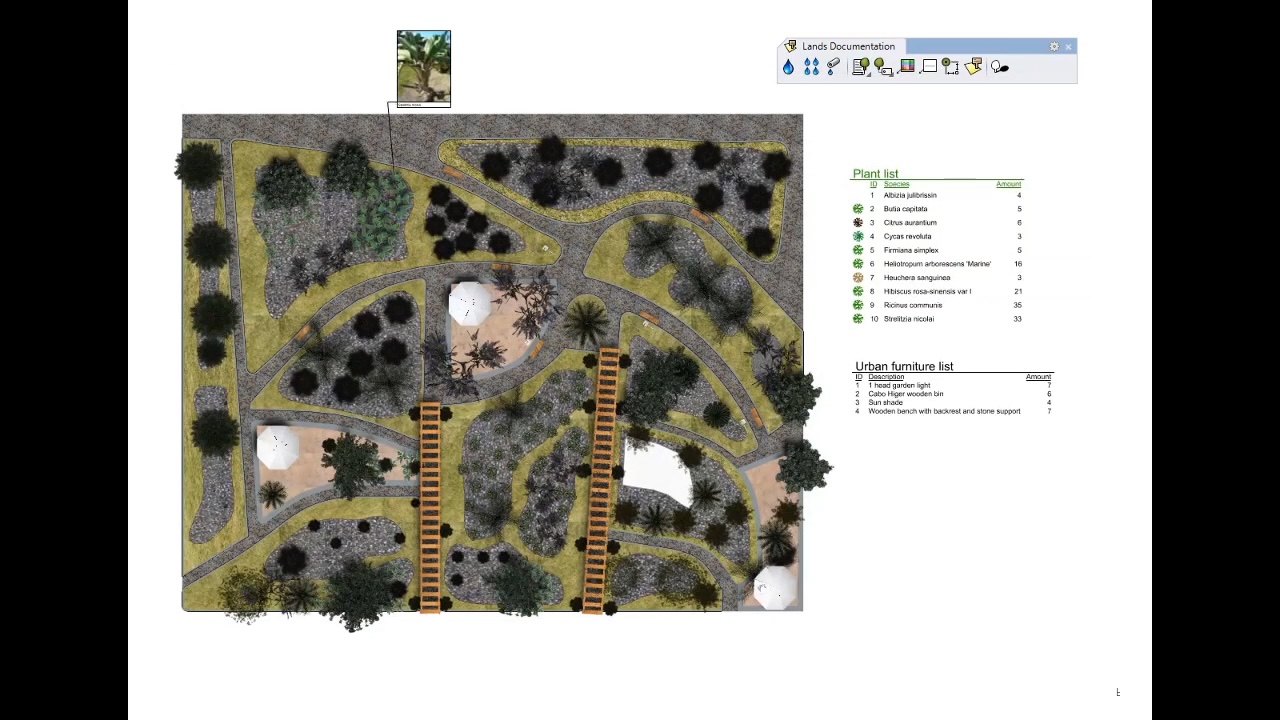Select the four water drops icon
This screenshot has width=1280, height=720.
click(811, 67)
